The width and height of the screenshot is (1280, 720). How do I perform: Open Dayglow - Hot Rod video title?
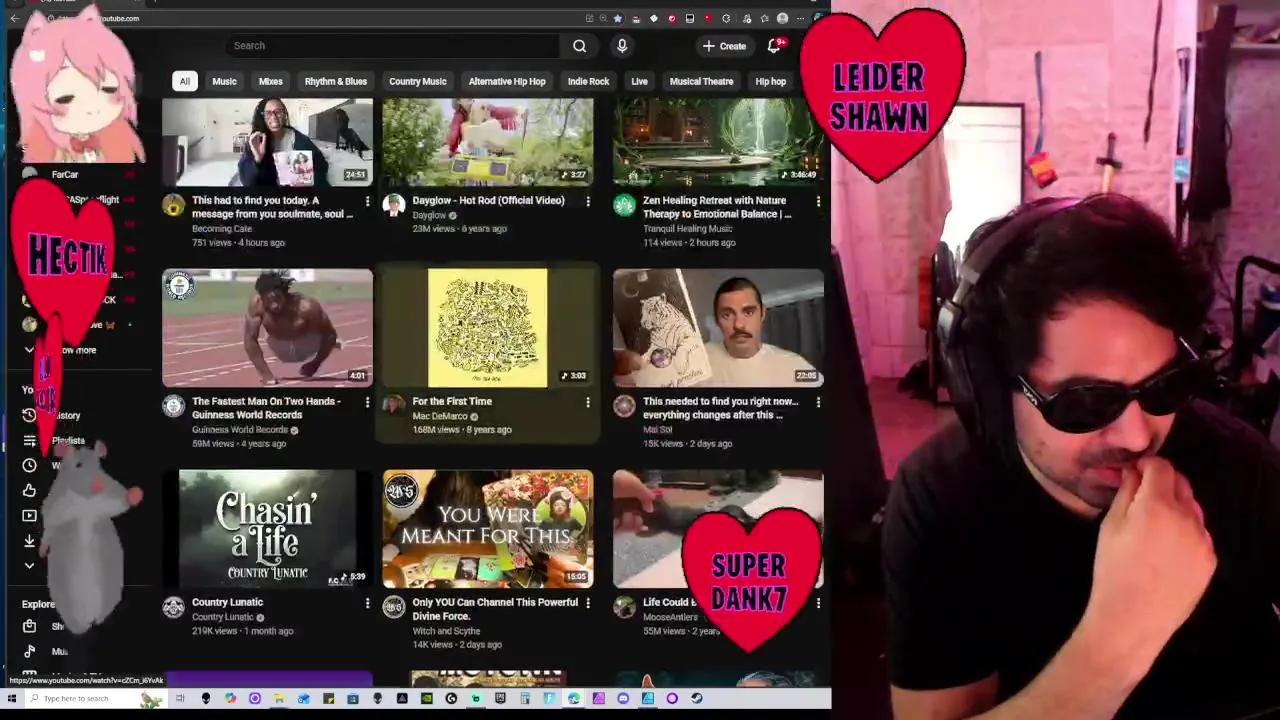[x=488, y=201]
